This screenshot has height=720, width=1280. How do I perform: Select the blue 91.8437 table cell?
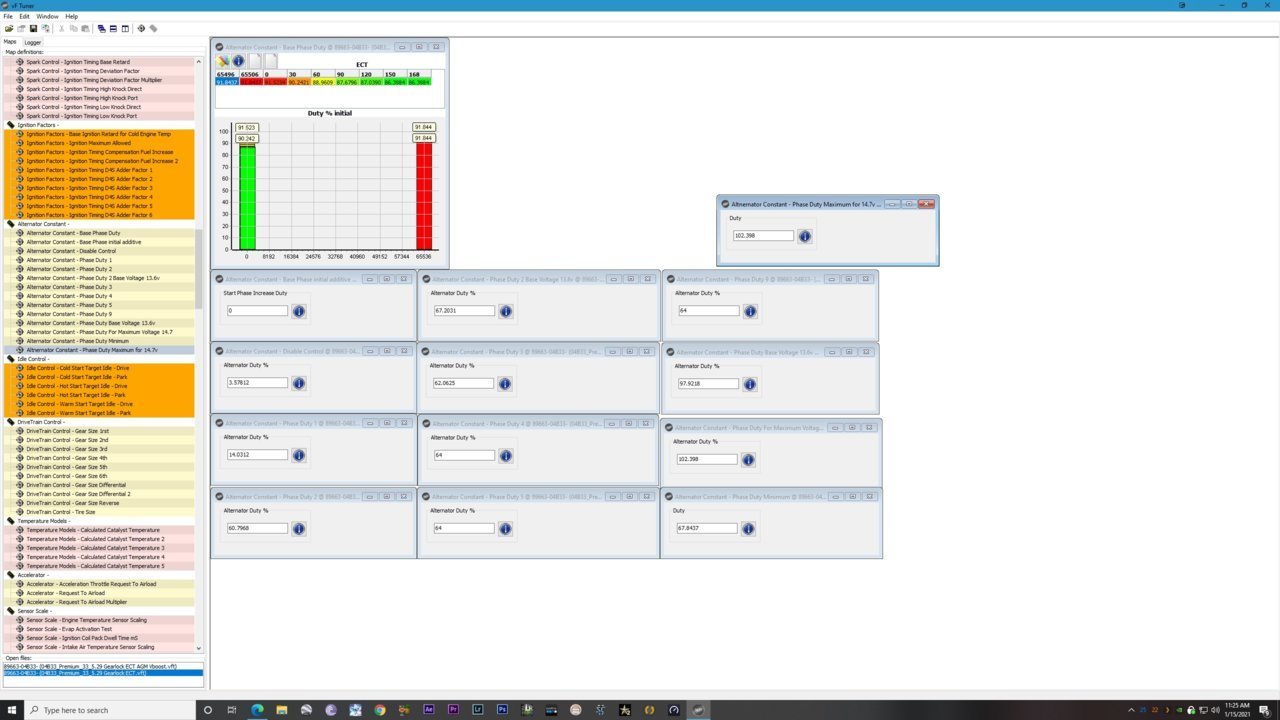point(226,82)
